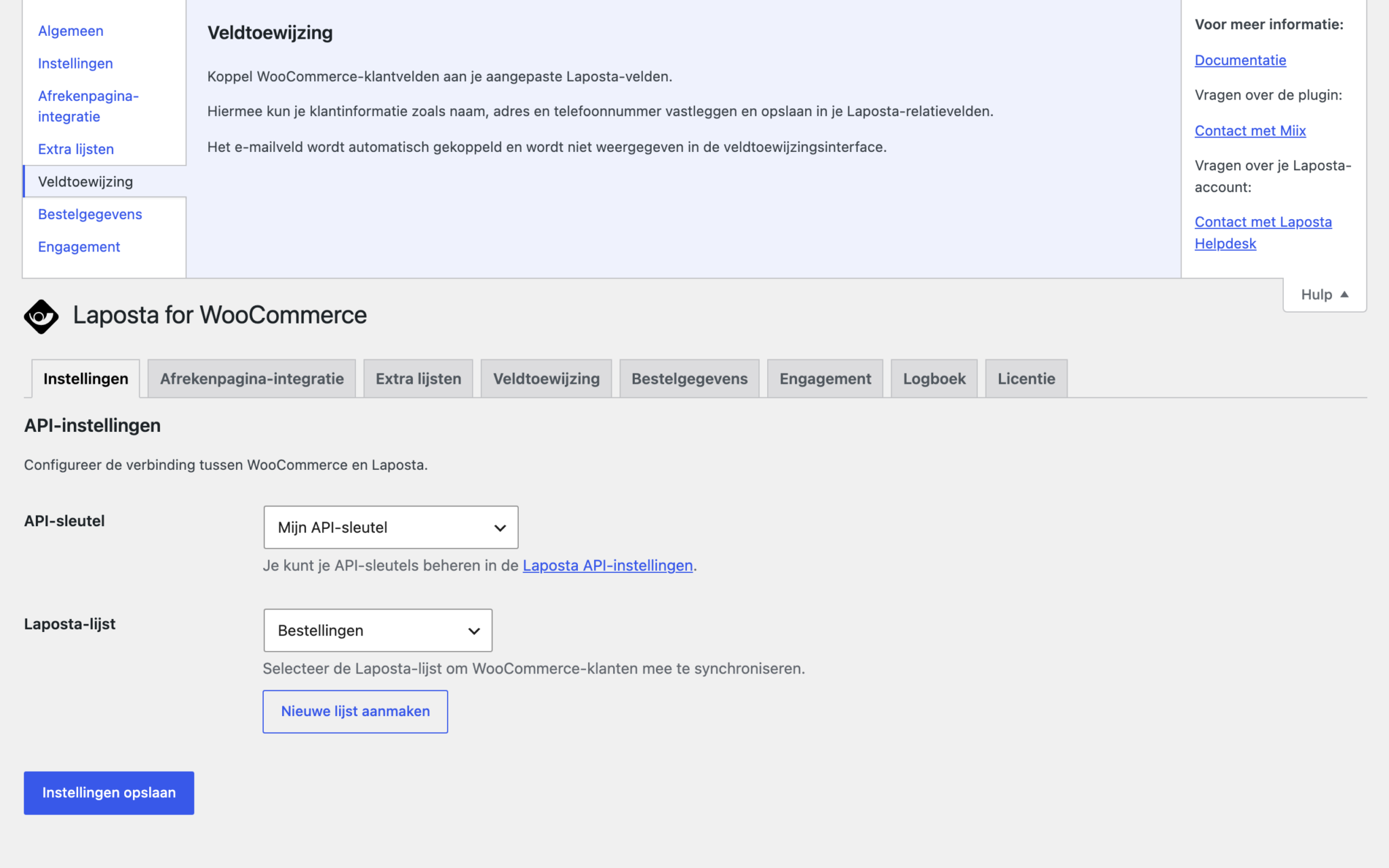
Task: Click Nieuwe lijst aanmaken button
Action: point(355,711)
